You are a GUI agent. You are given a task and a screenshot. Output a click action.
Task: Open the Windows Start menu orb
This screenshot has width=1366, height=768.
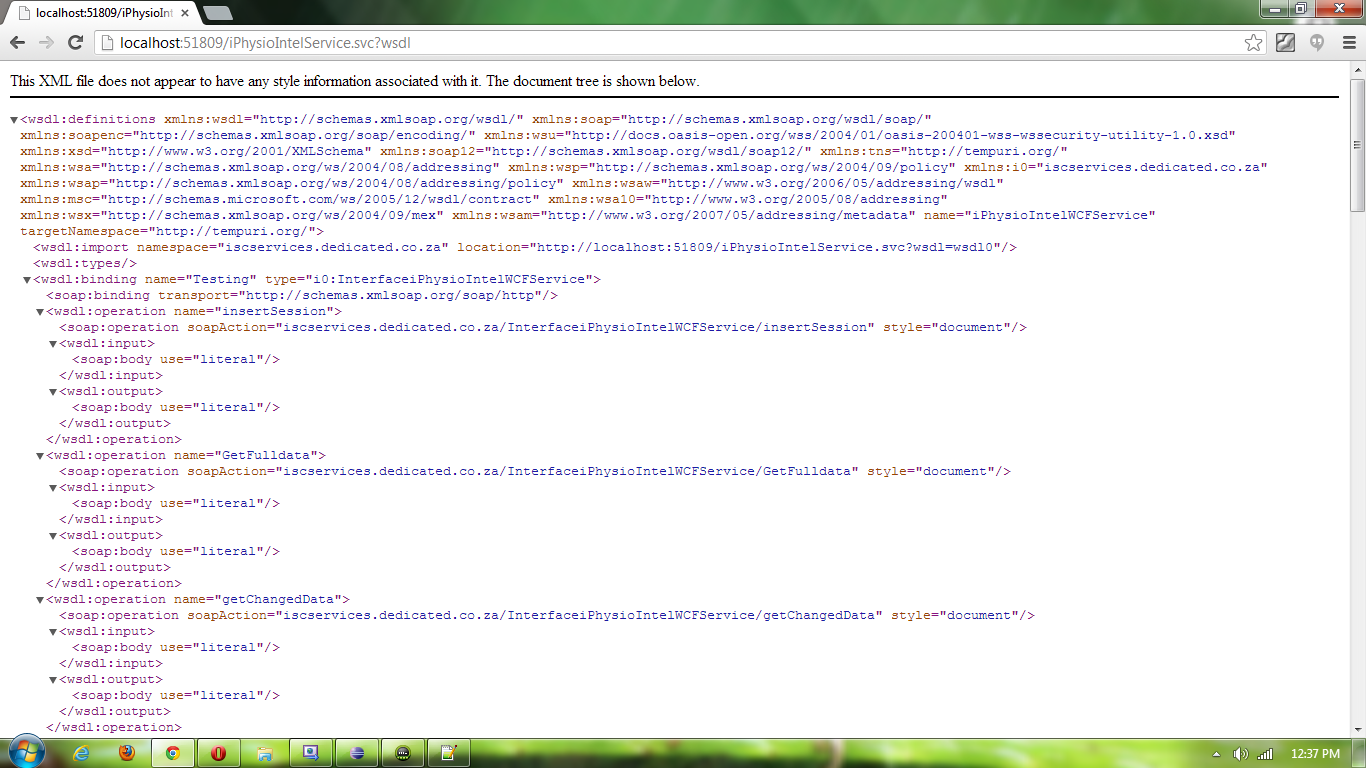click(27, 752)
